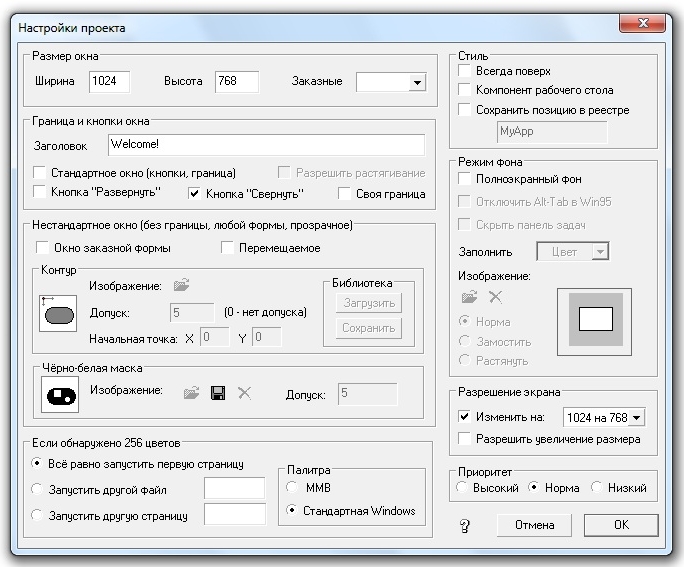Viewport: 684px width, 567px height.
Task: Click the 'Отмена' button
Action: [x=534, y=525]
